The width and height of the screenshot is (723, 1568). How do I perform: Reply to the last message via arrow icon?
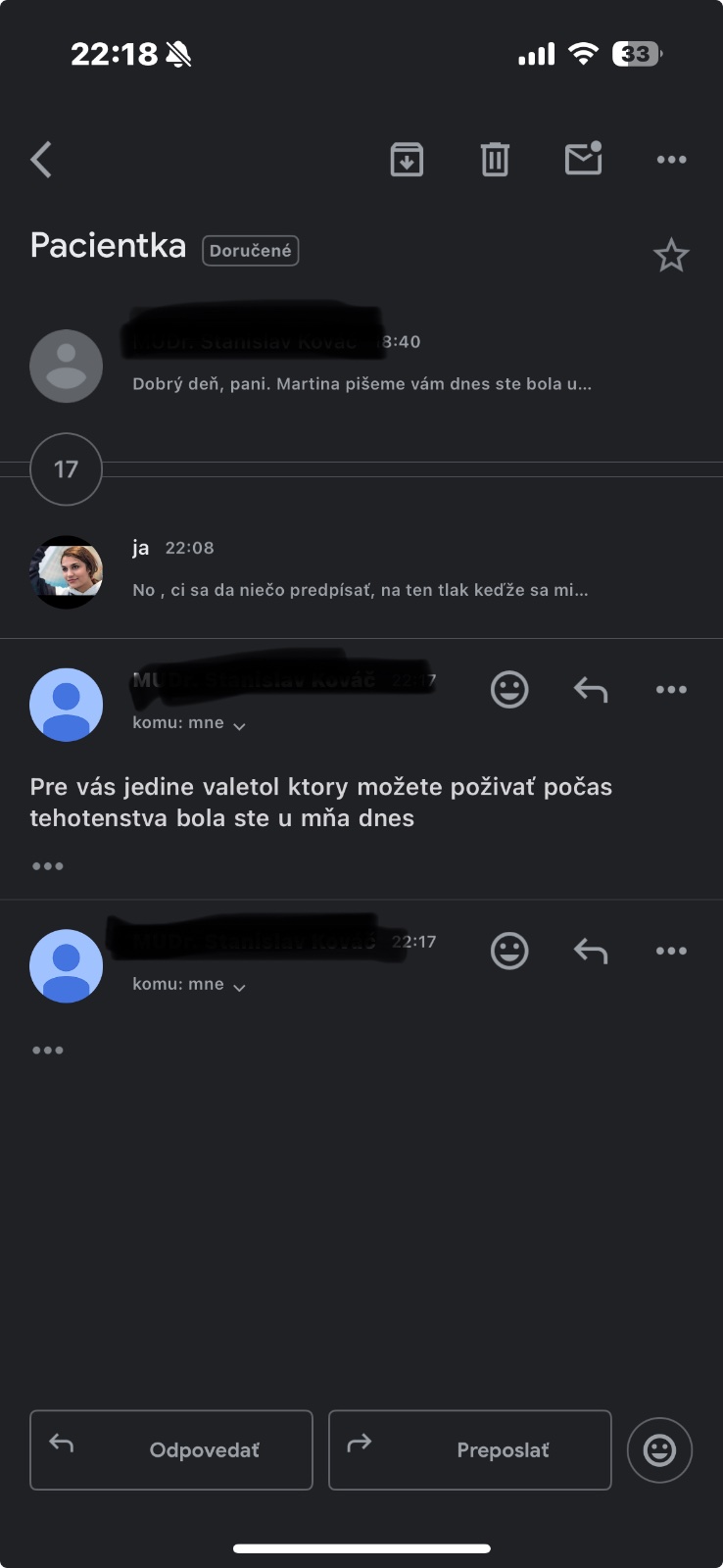(591, 951)
